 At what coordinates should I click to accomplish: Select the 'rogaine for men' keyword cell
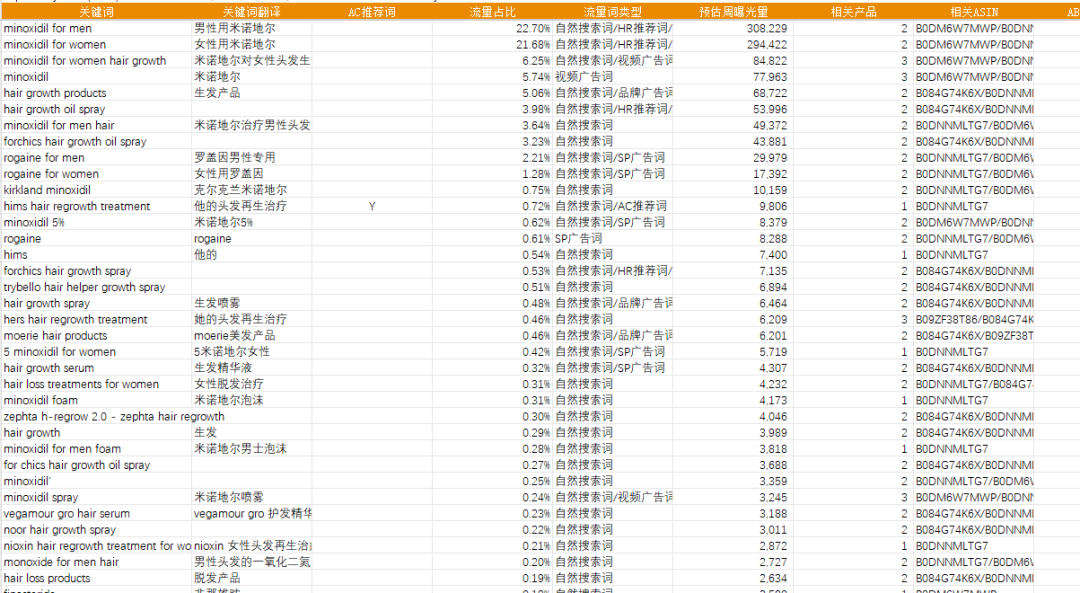point(96,158)
